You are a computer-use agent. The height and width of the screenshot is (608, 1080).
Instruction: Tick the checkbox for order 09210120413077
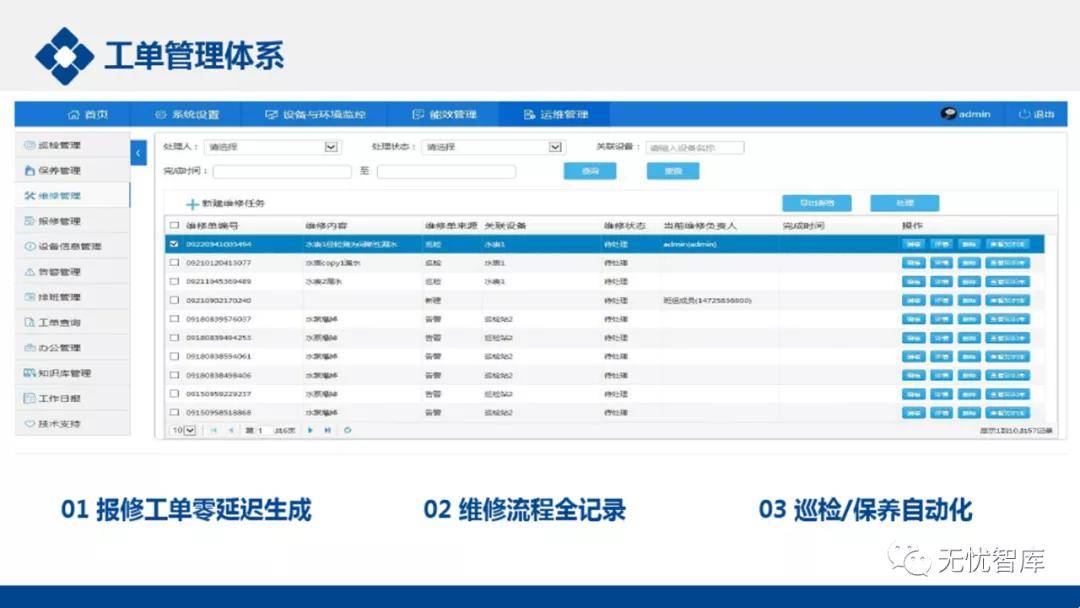(x=175, y=263)
